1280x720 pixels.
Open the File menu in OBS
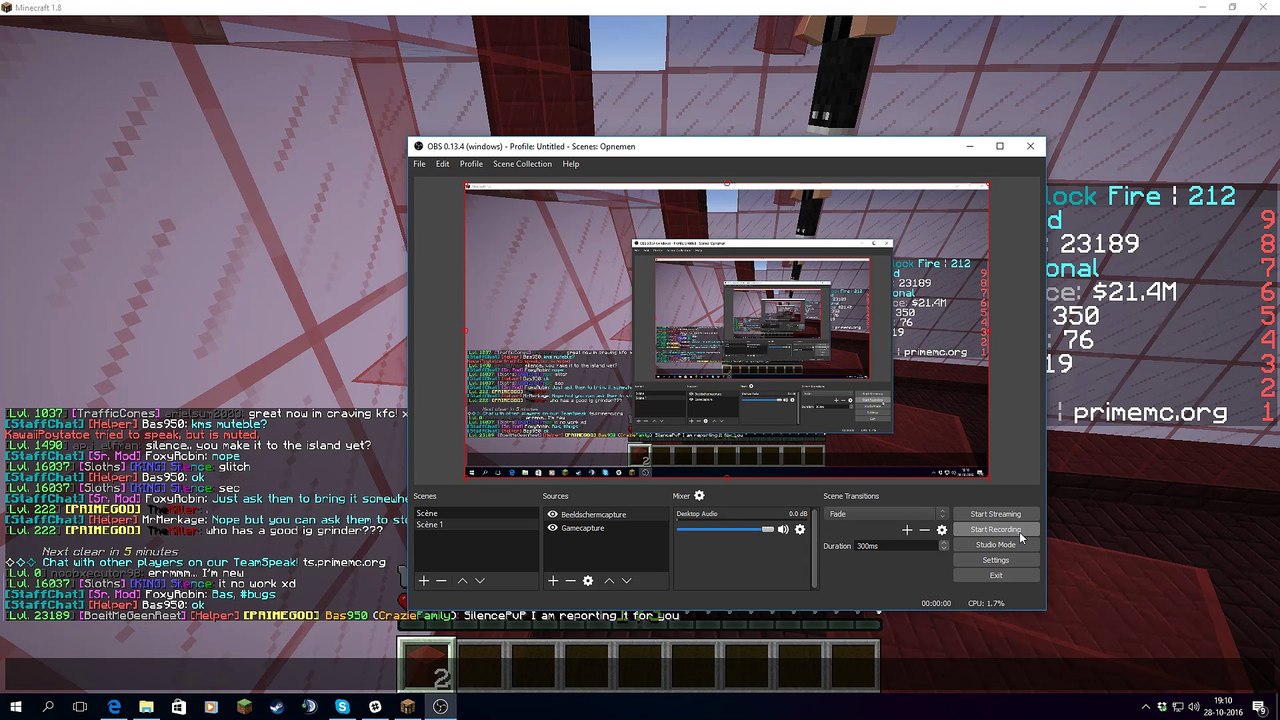(x=419, y=164)
